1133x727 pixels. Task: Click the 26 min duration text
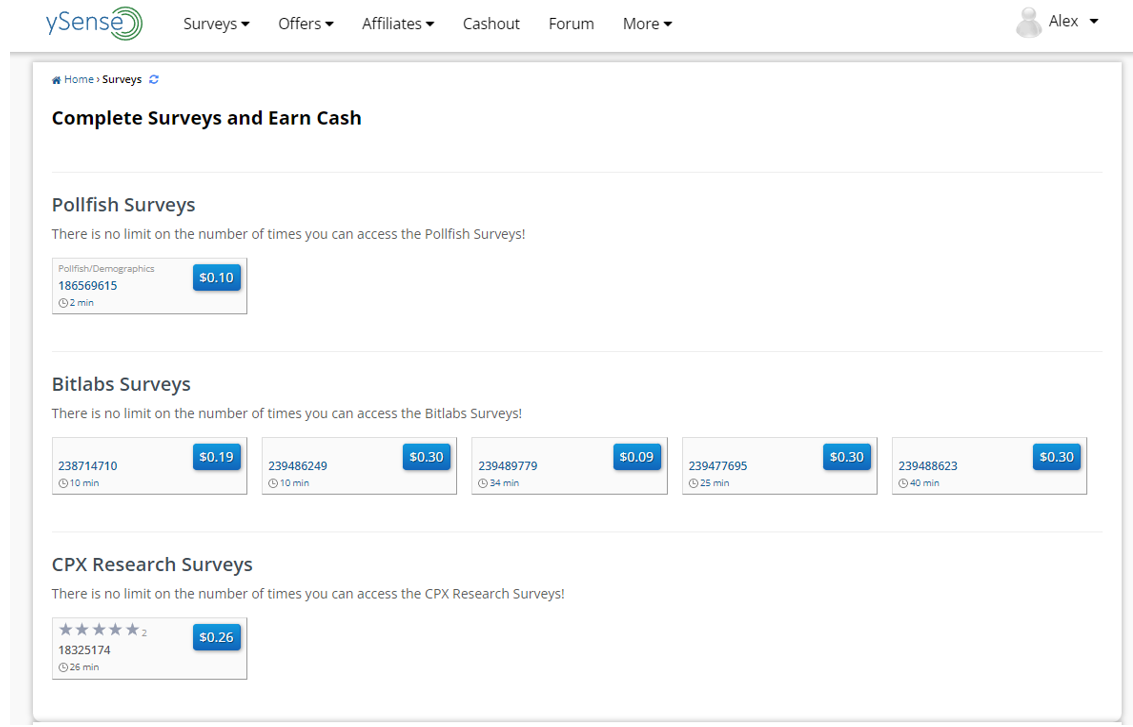tap(85, 668)
